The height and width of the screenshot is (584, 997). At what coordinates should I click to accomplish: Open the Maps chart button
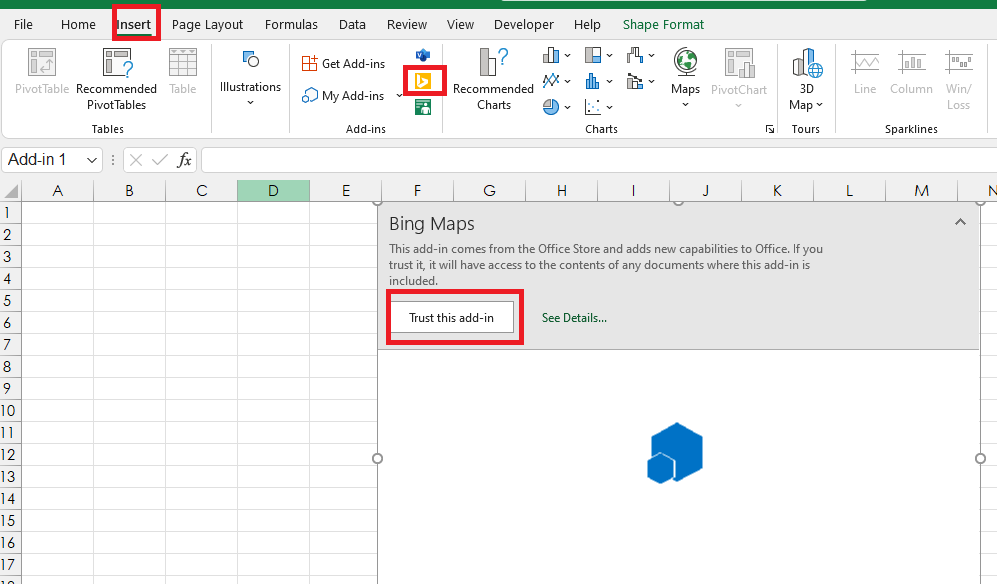point(685,78)
